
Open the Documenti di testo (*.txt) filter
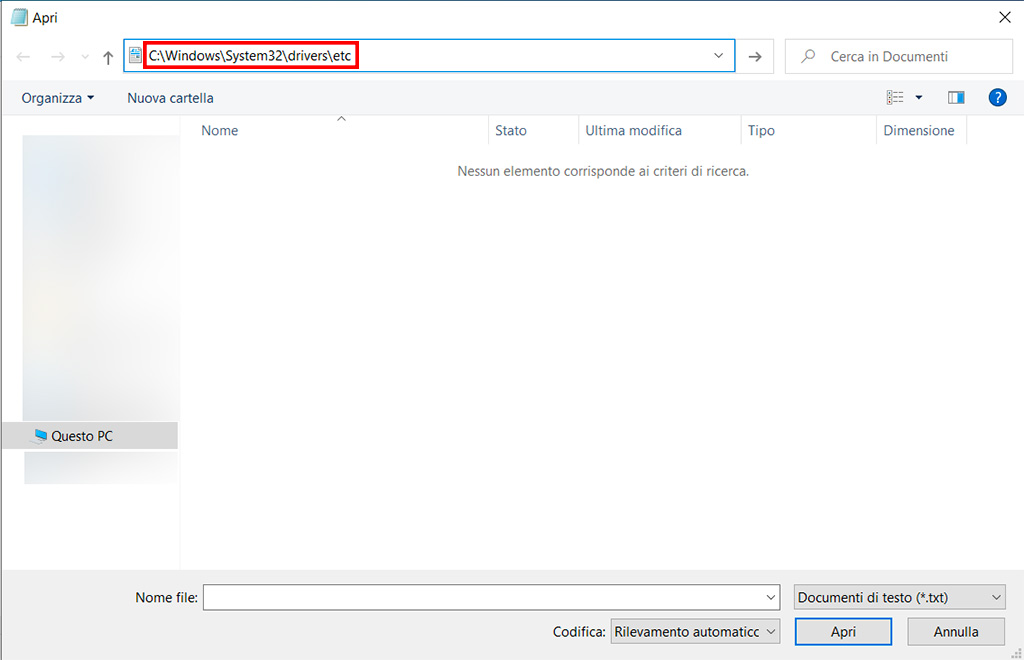(x=899, y=597)
